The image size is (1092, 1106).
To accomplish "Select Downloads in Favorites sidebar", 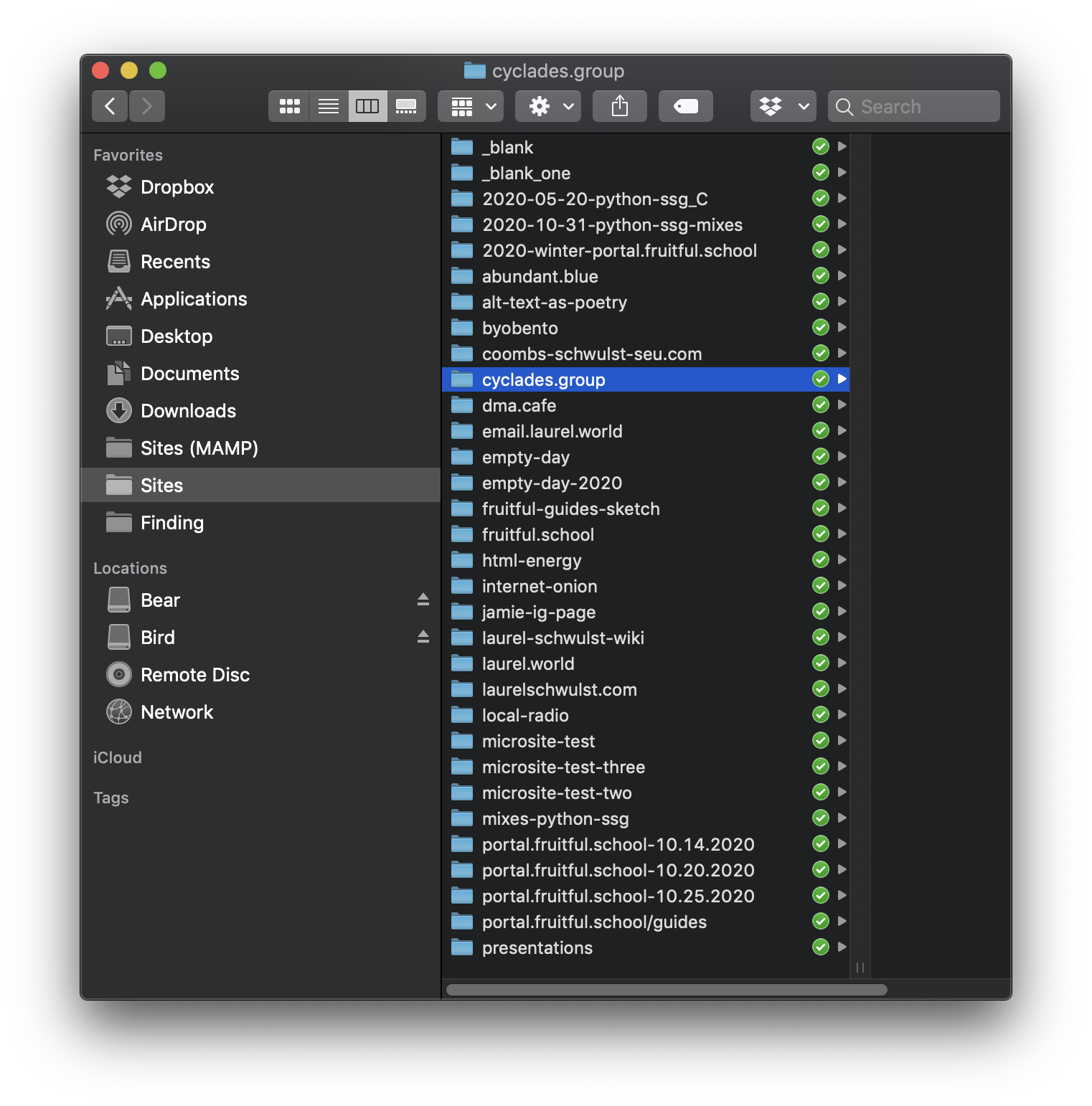I will click(188, 411).
